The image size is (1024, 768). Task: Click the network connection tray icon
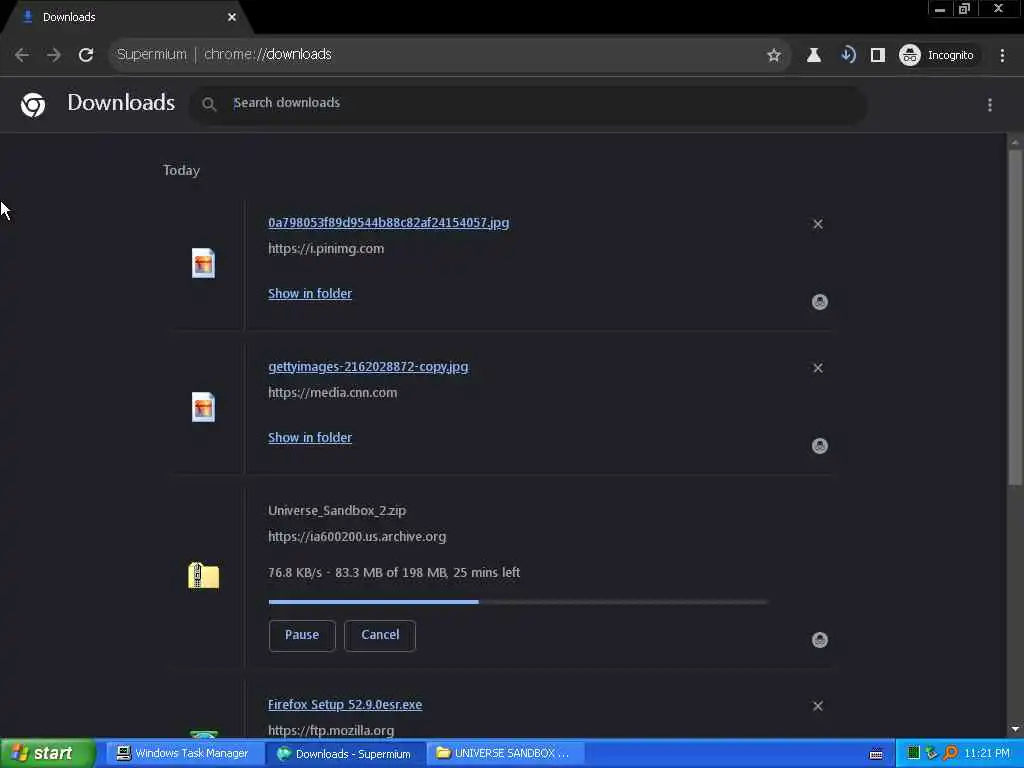click(x=931, y=754)
